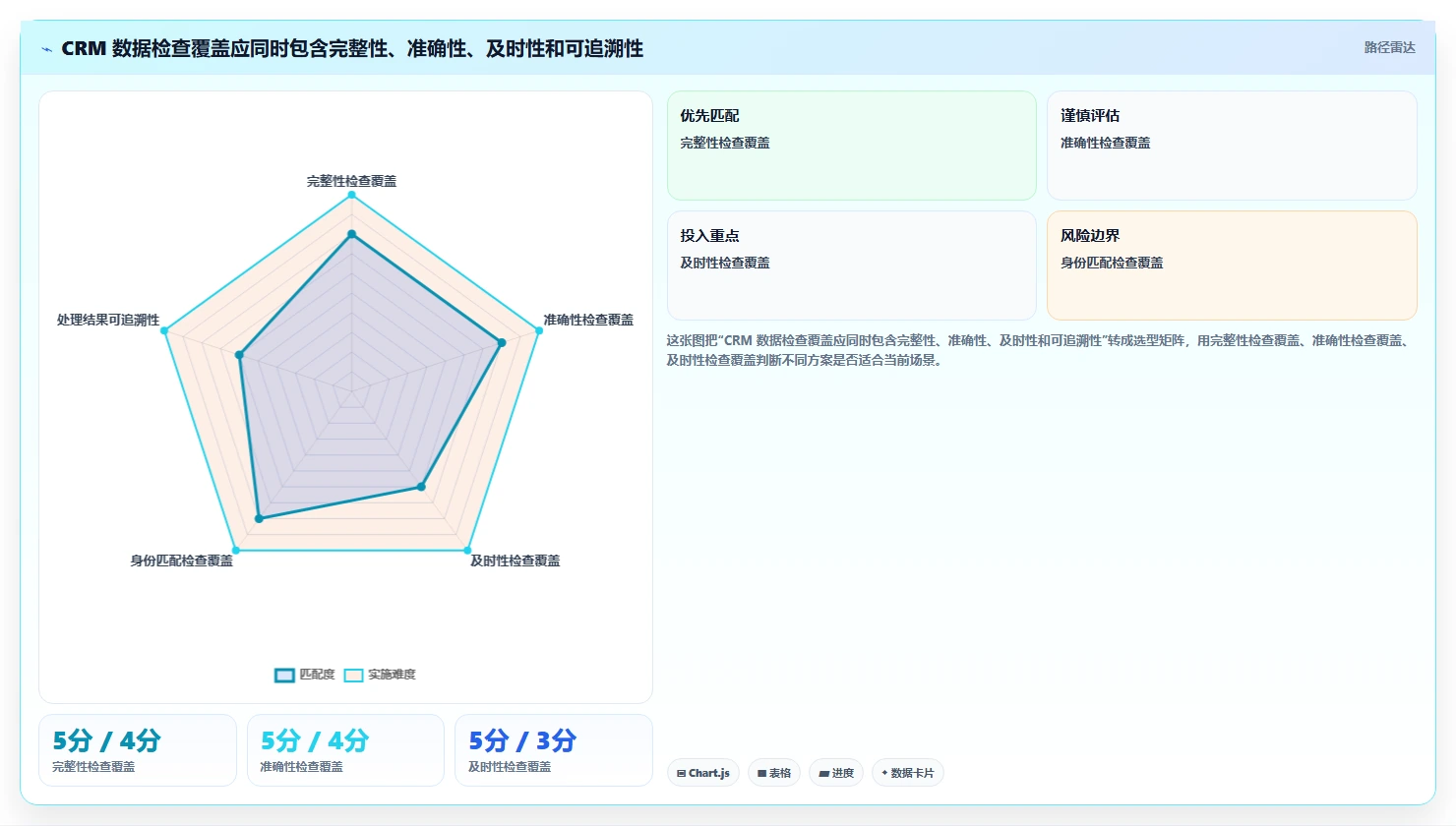The width and height of the screenshot is (1456, 826).
Task: Click the 5分 / 3分 及时性检查覆盖 score card
Action: tap(553, 750)
